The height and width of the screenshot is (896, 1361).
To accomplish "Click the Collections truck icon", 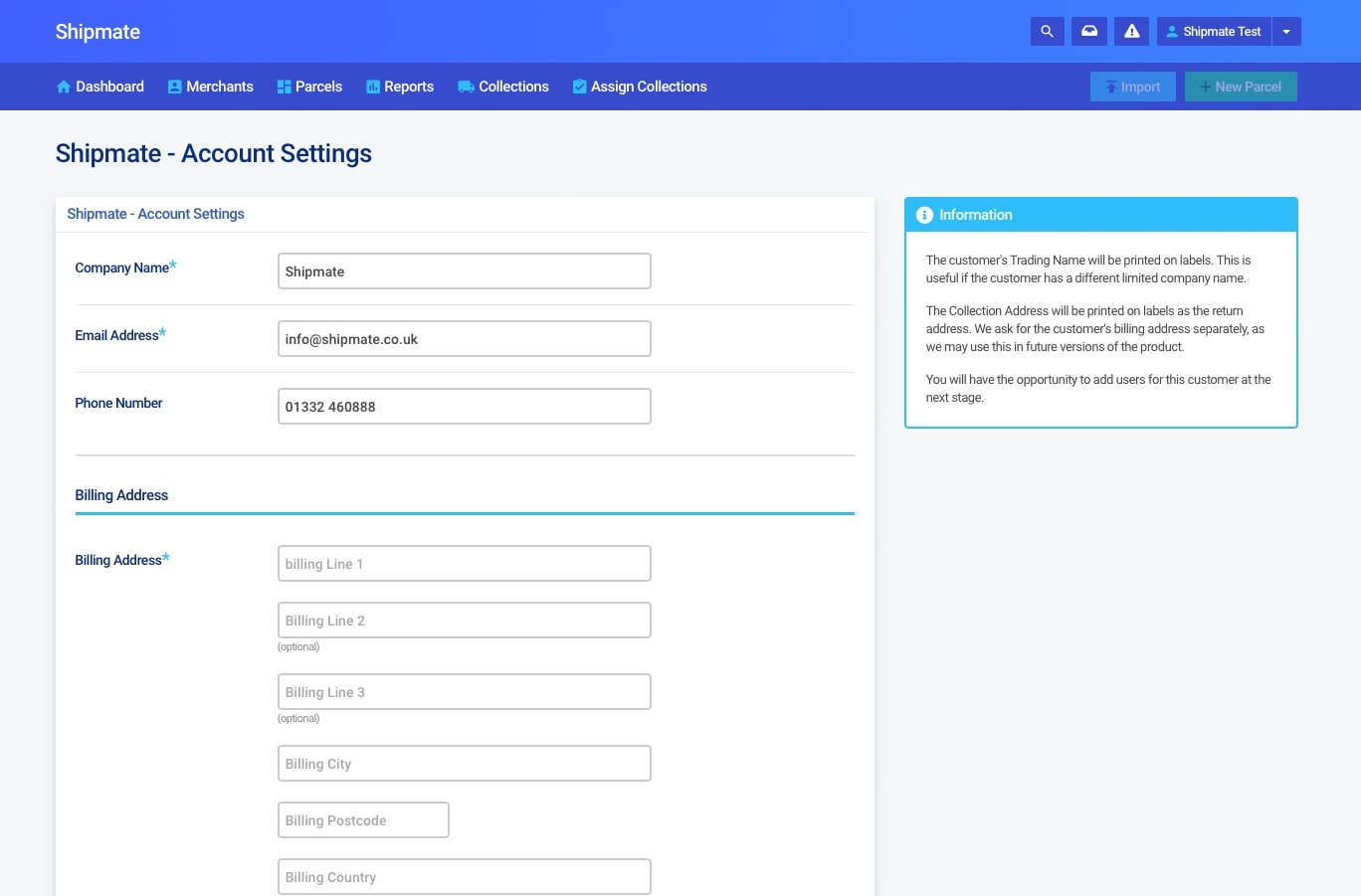I will (x=466, y=87).
